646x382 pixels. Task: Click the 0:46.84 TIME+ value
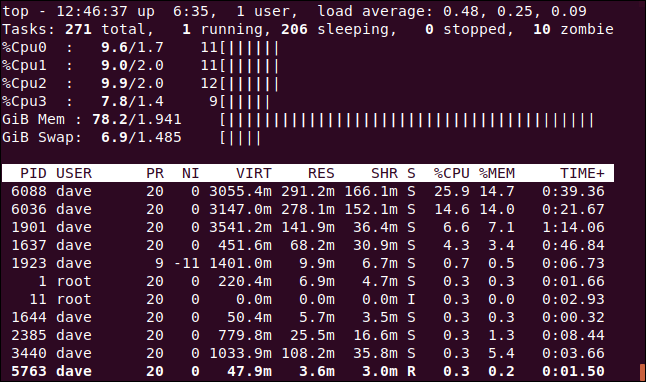tap(573, 245)
